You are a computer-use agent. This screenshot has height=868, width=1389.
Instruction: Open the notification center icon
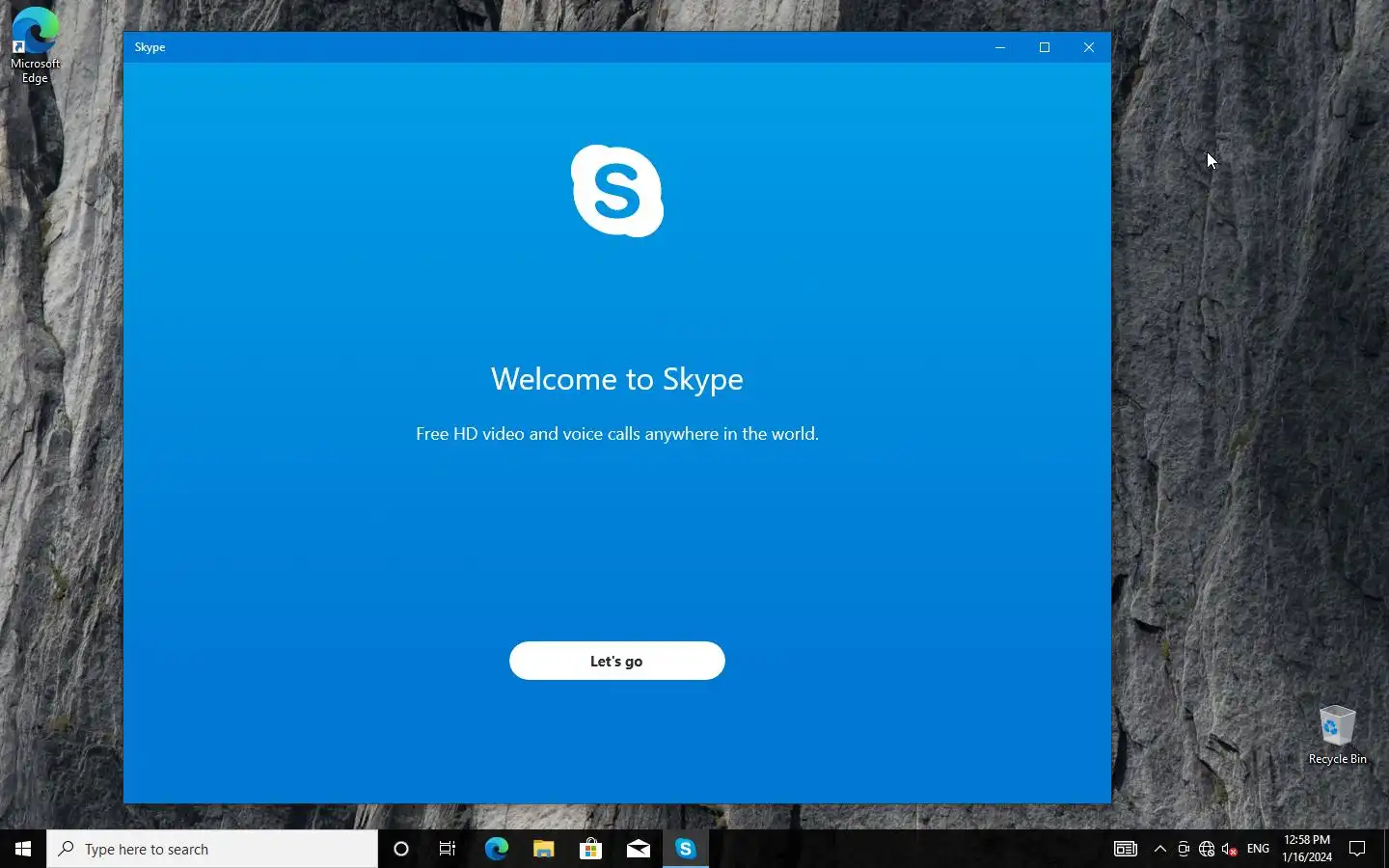click(1357, 849)
